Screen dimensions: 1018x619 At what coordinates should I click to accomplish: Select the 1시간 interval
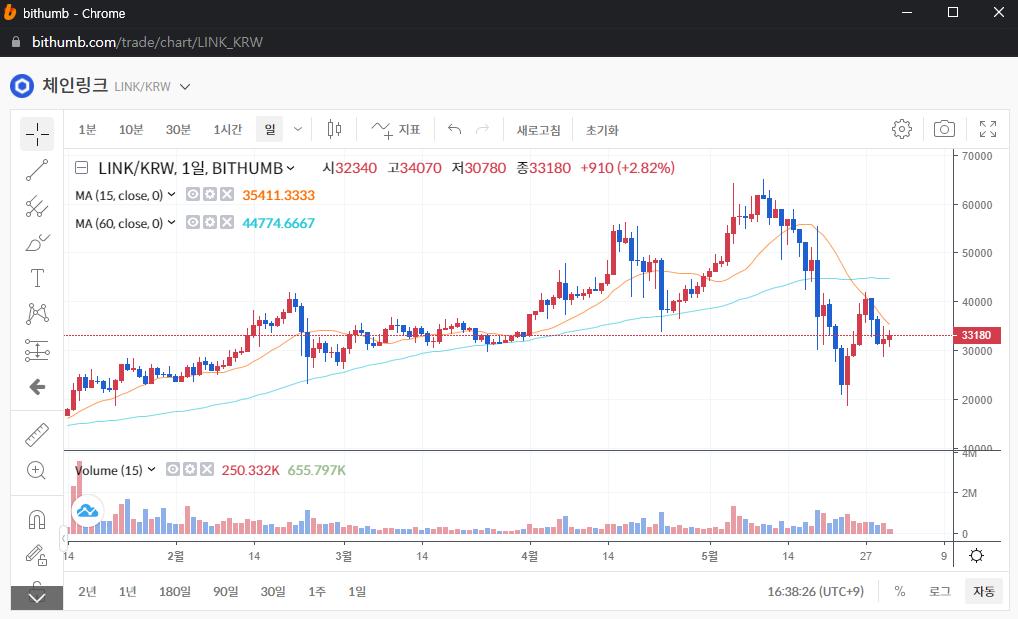coord(227,130)
